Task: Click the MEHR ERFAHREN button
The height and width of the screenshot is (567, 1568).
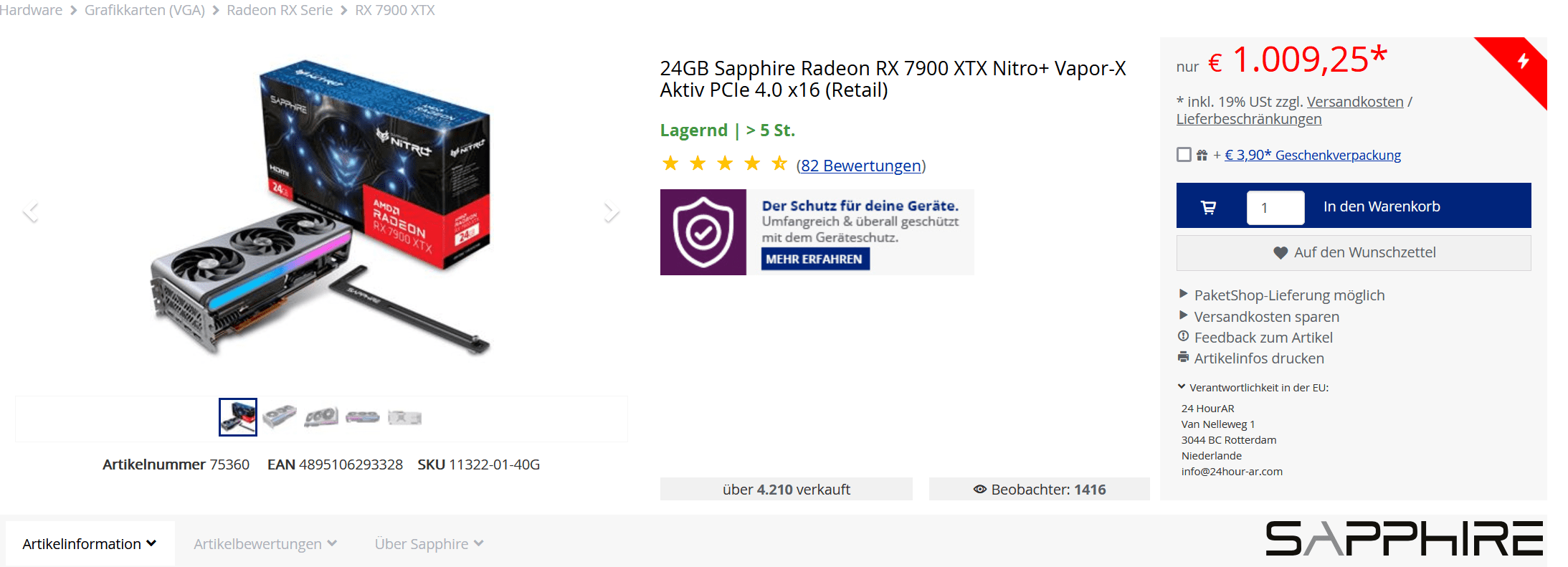Action: [x=814, y=259]
